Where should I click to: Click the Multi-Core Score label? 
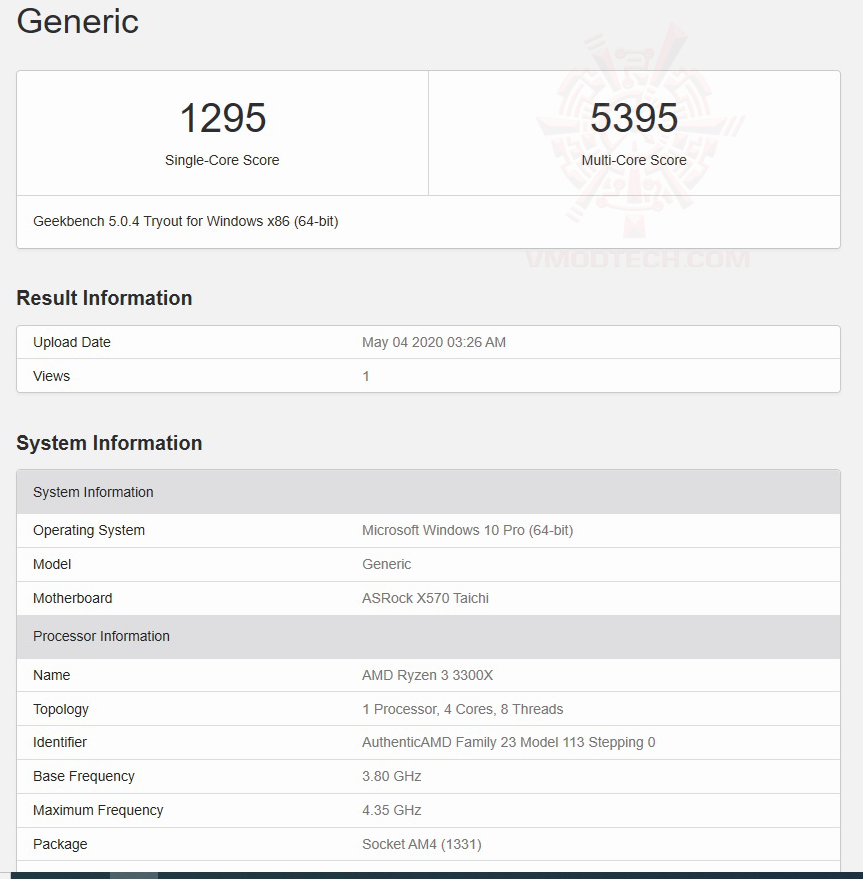[x=634, y=160]
